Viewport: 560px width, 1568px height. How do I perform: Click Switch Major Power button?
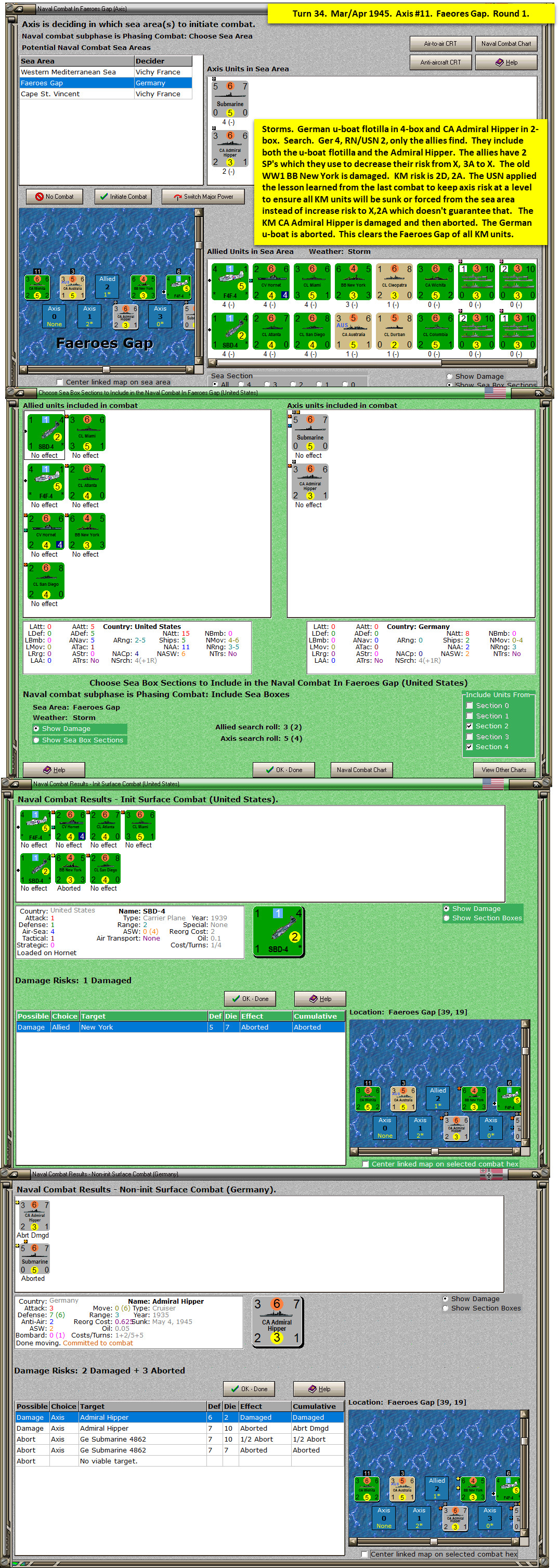click(x=203, y=197)
